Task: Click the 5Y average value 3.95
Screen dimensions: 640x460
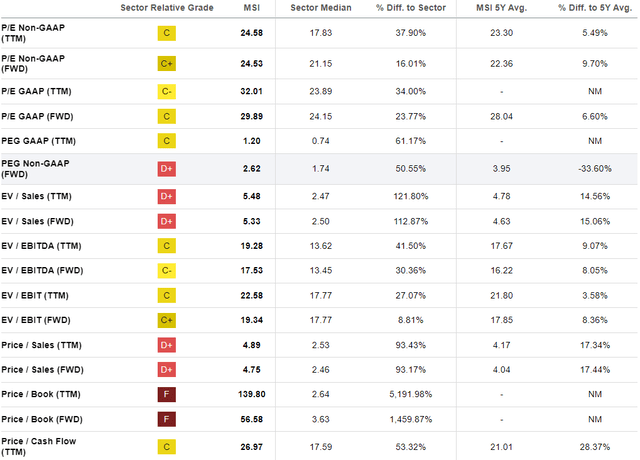Action: pos(501,169)
